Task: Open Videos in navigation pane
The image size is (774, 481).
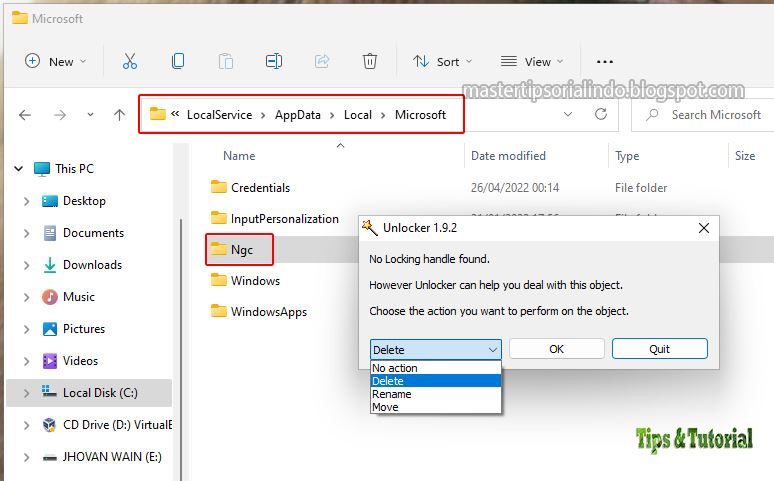Action: tap(70, 361)
